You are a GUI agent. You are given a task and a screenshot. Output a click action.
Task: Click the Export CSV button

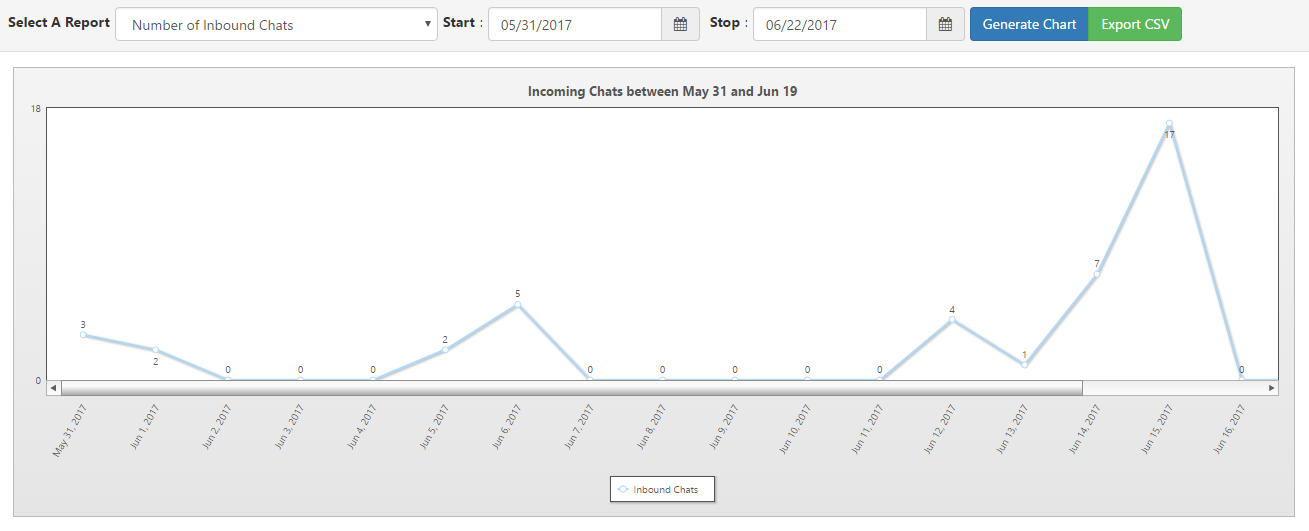1135,25
